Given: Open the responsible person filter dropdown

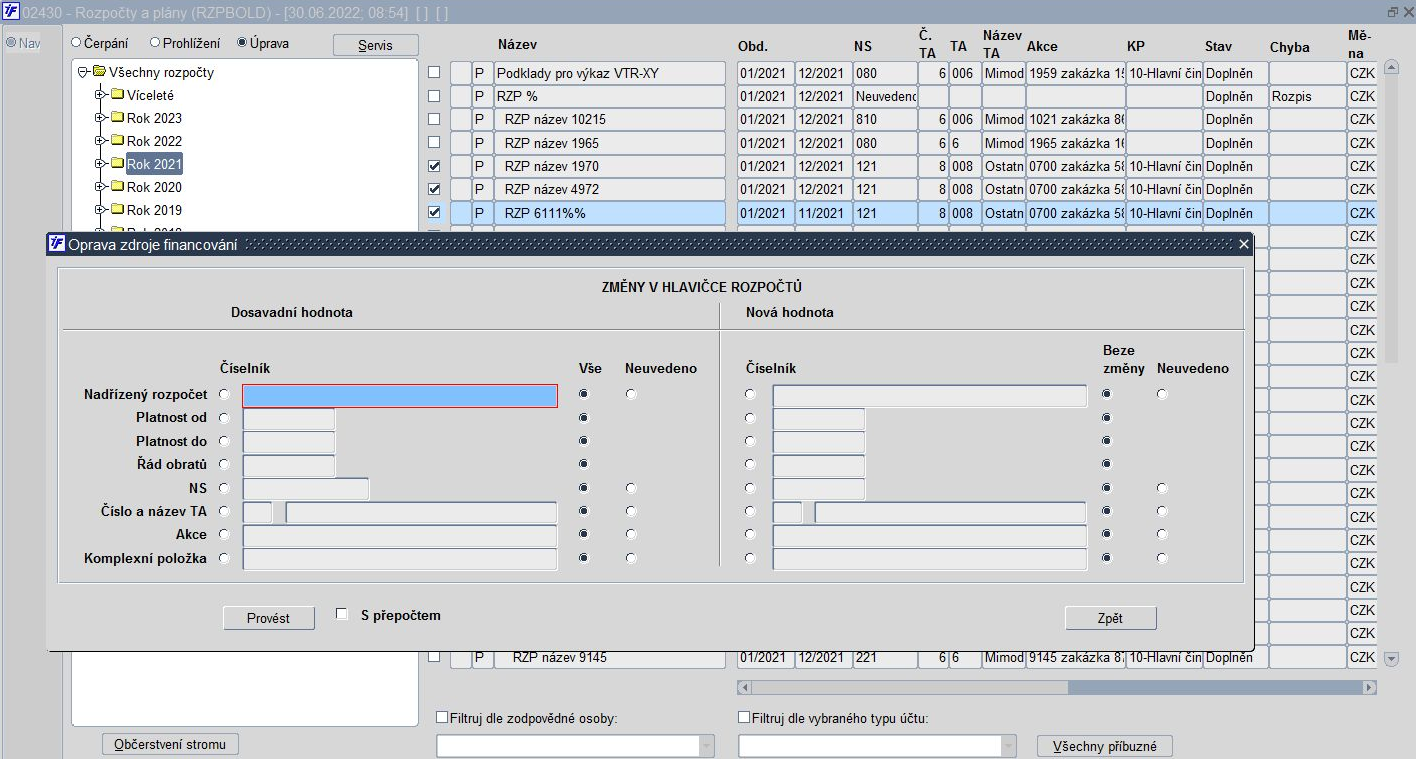Looking at the screenshot, I should pyautogui.click(x=707, y=746).
